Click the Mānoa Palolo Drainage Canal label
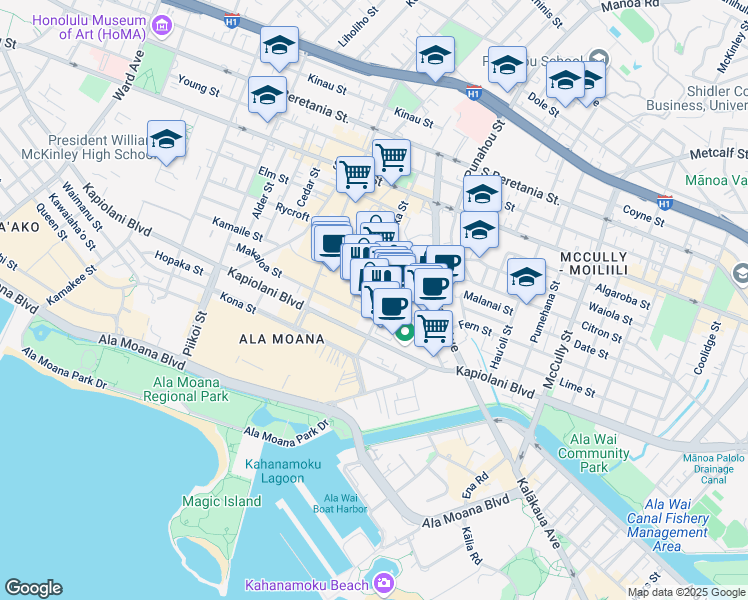The image size is (748, 600). tap(714, 469)
